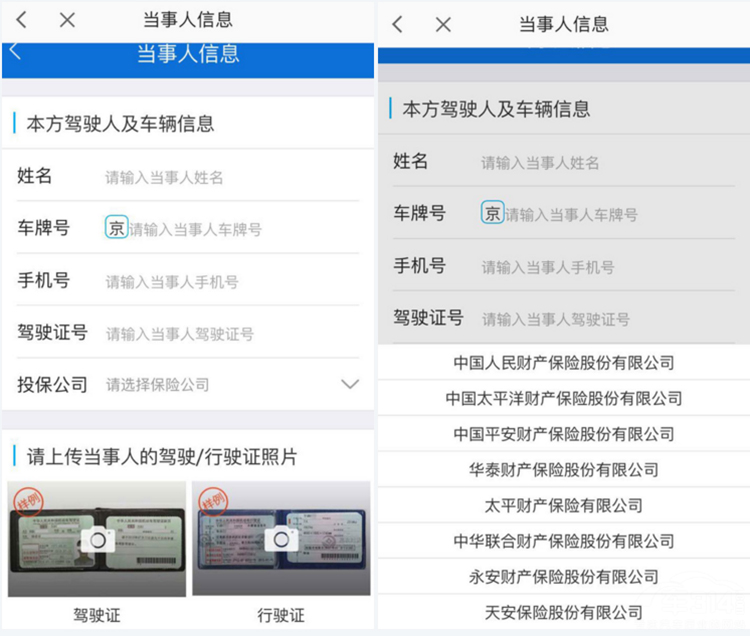
Task: Choose 中国平安财产保险股份有限公司
Action: point(563,434)
